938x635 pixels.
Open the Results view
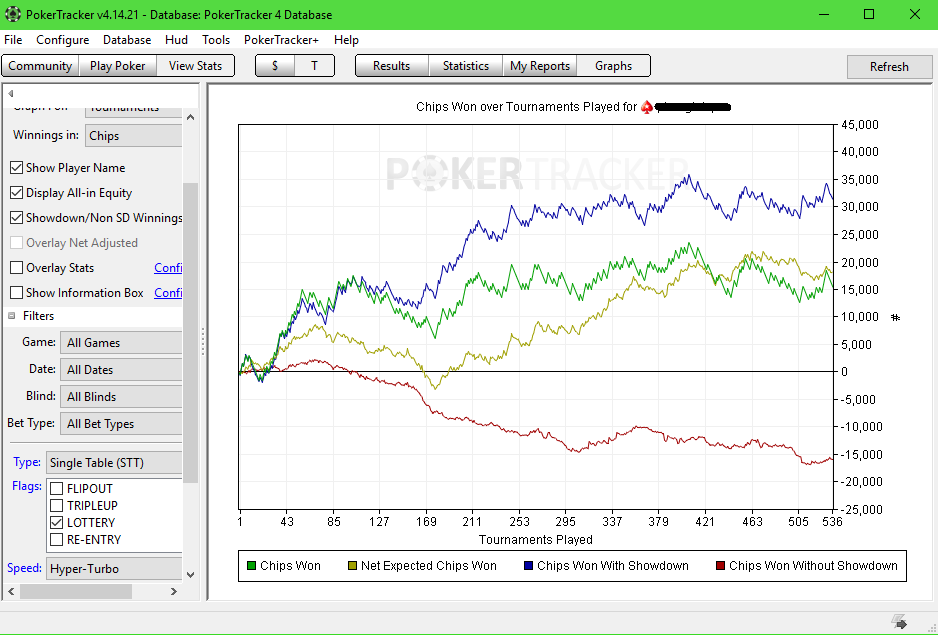pyautogui.click(x=392, y=66)
